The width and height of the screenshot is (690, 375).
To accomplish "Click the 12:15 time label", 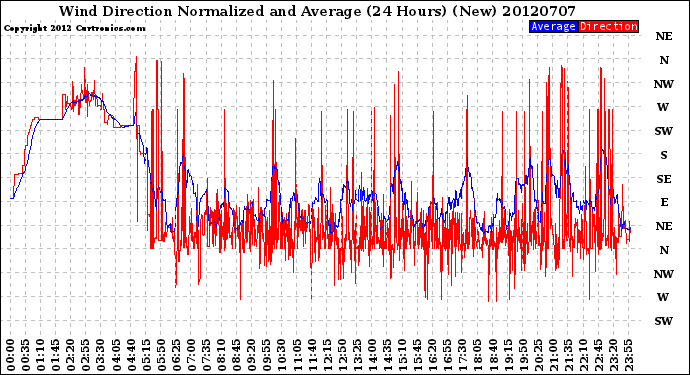I will coord(327,355).
